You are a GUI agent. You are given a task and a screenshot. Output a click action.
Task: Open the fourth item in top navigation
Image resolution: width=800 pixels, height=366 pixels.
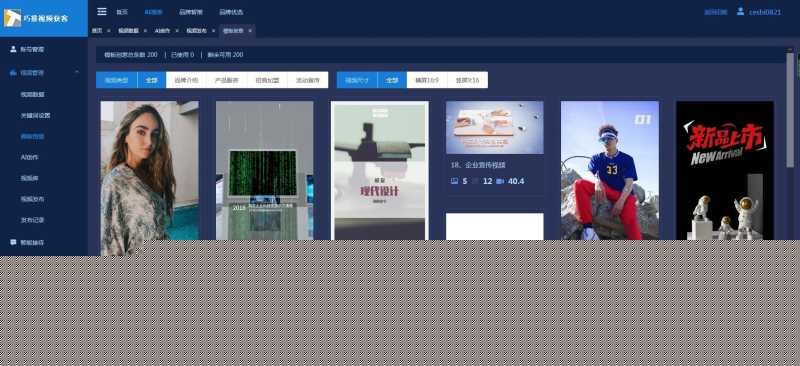(231, 12)
